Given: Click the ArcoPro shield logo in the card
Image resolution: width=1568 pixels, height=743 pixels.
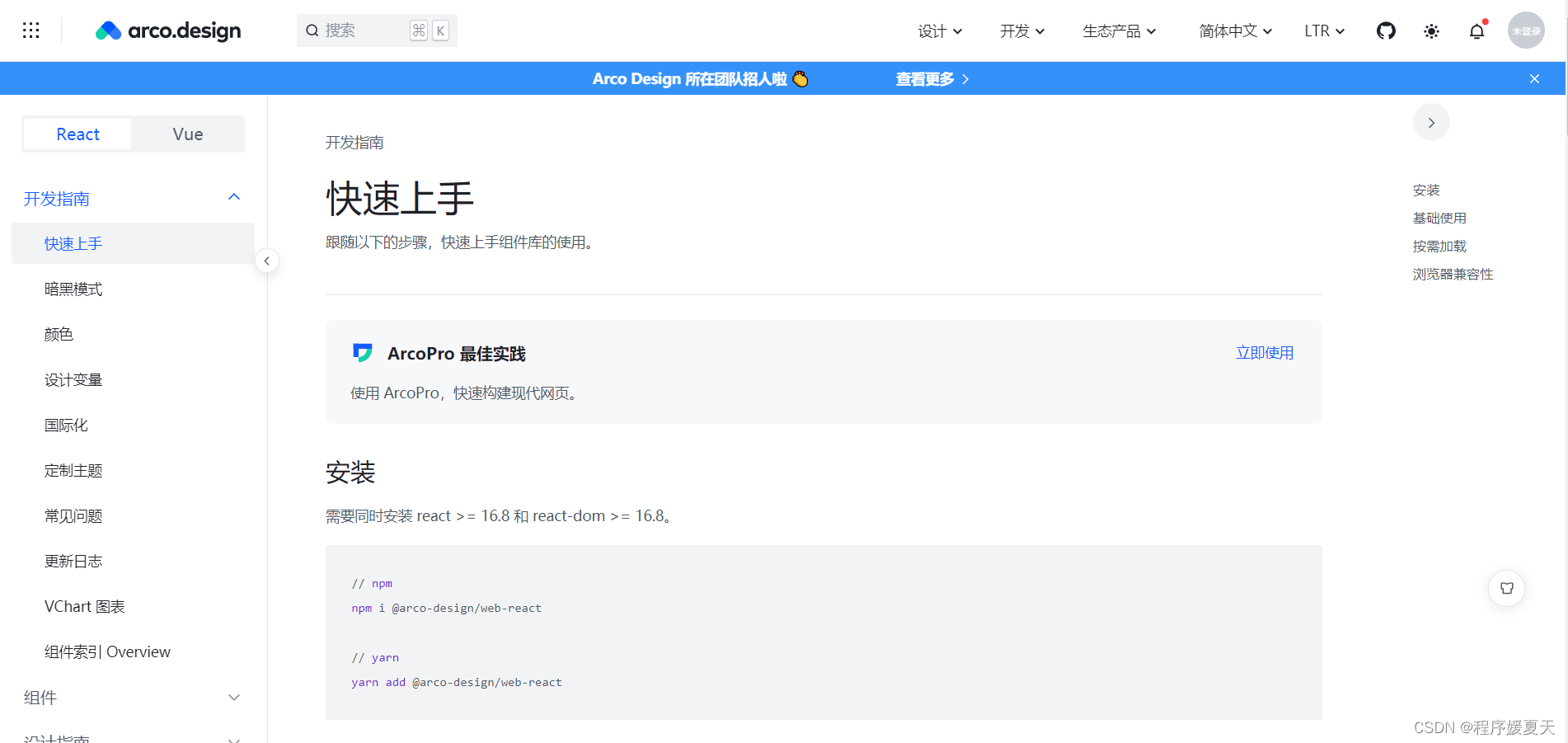Looking at the screenshot, I should point(362,352).
